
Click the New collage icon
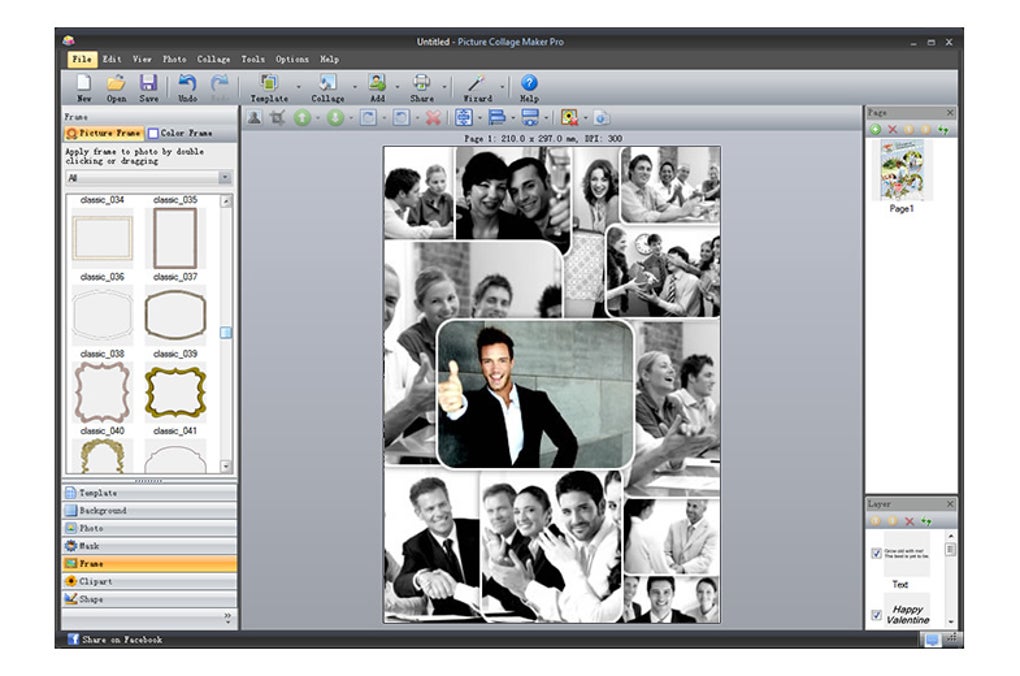coord(84,84)
